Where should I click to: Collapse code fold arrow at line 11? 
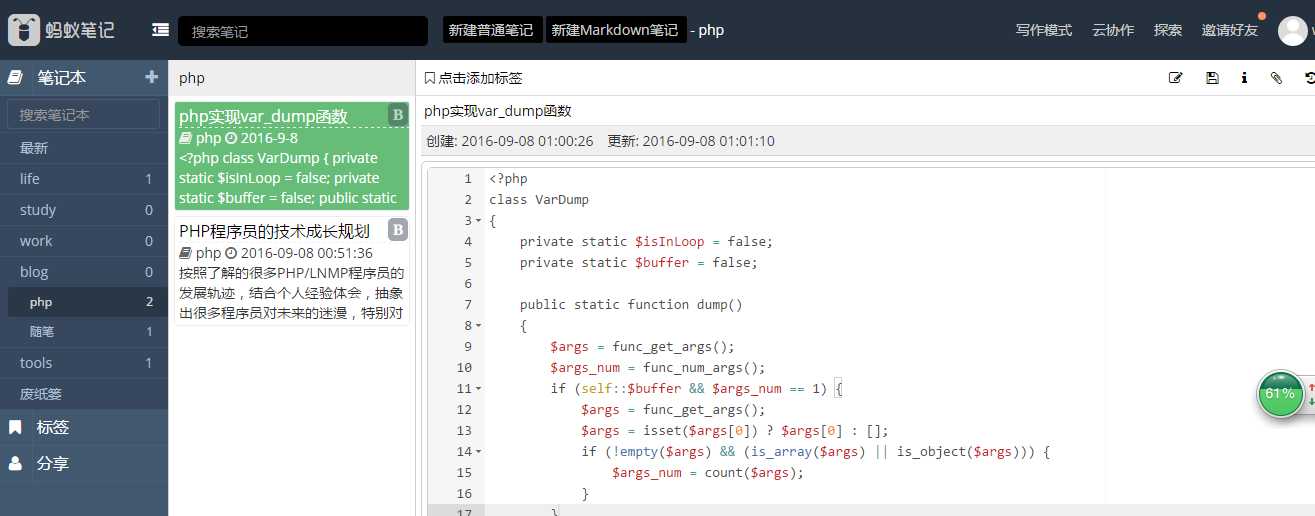coord(479,389)
